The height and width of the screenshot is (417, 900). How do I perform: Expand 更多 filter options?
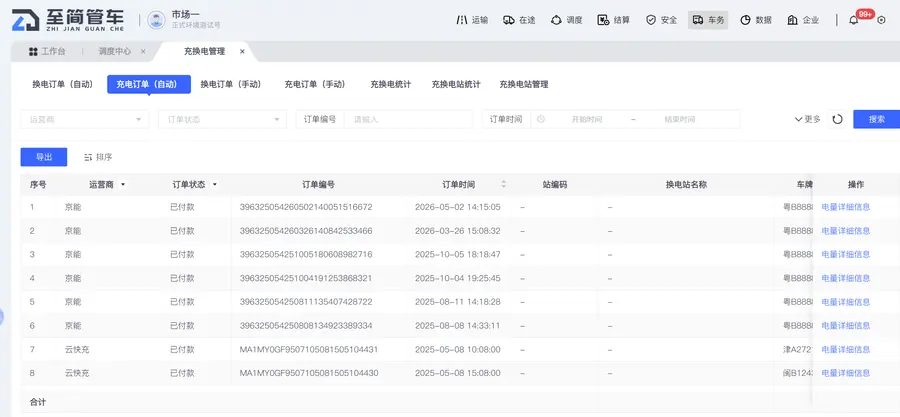[x=807, y=119]
